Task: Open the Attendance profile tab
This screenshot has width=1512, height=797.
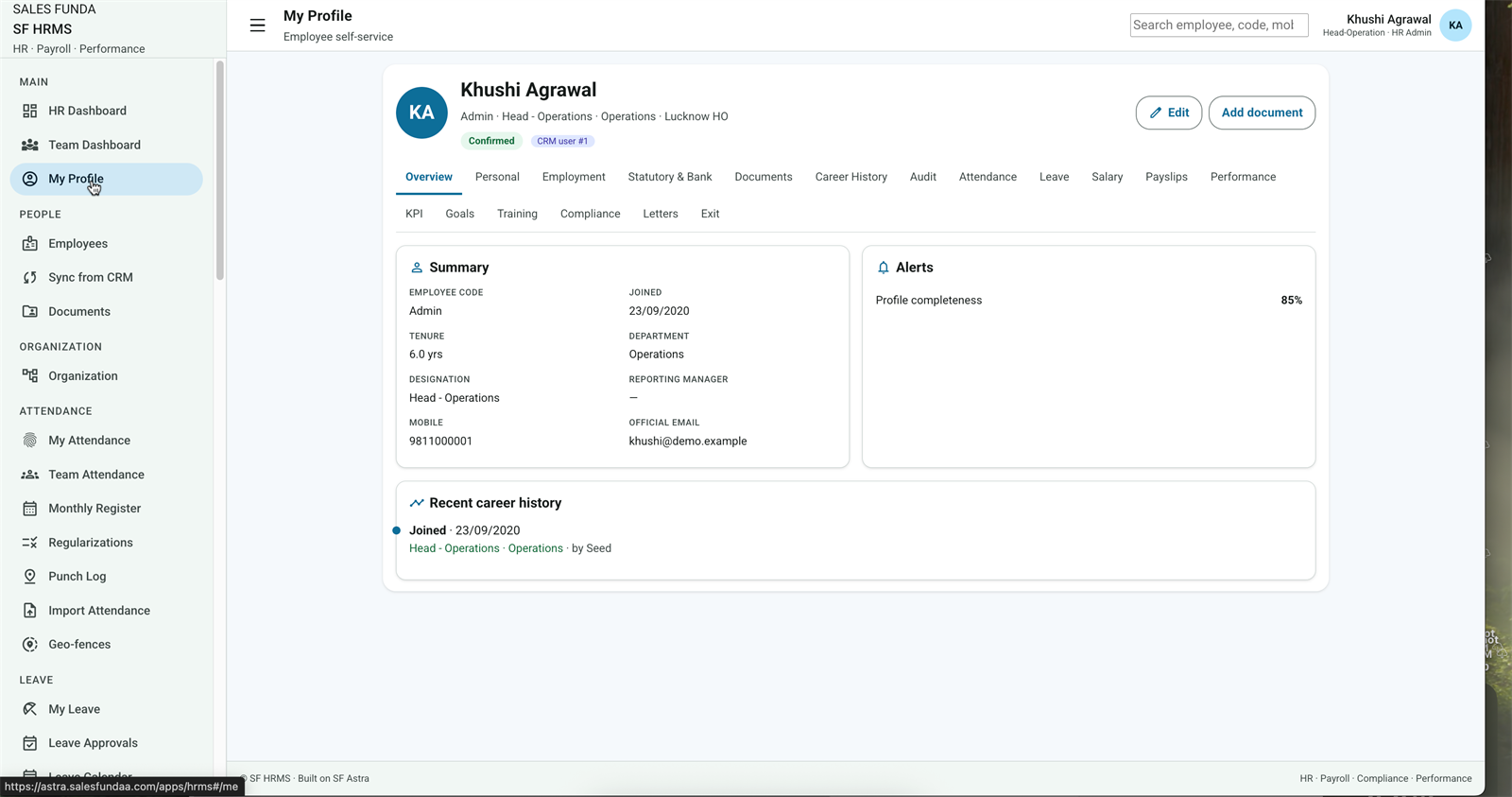Action: (988, 177)
